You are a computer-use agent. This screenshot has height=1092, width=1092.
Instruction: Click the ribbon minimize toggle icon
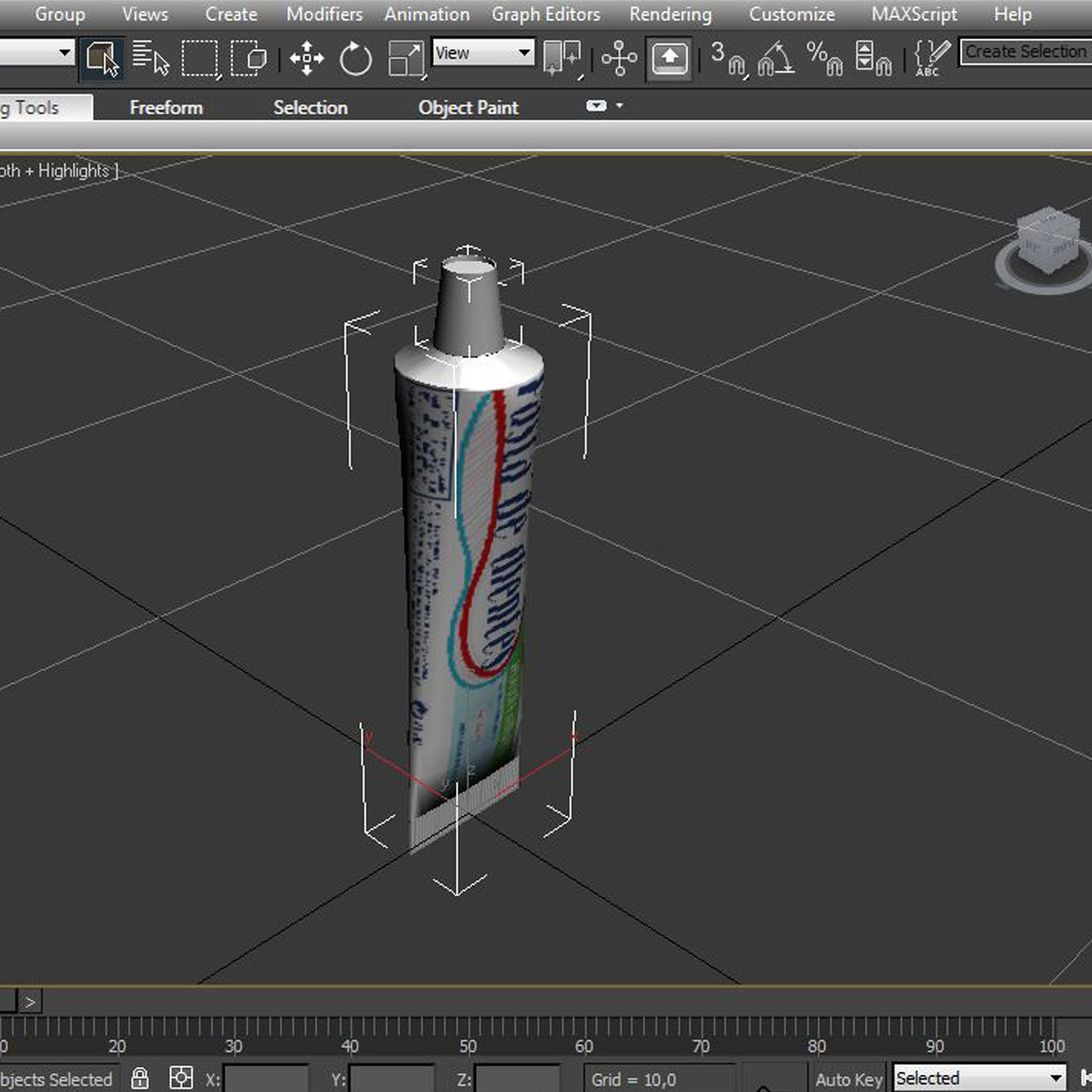click(596, 106)
